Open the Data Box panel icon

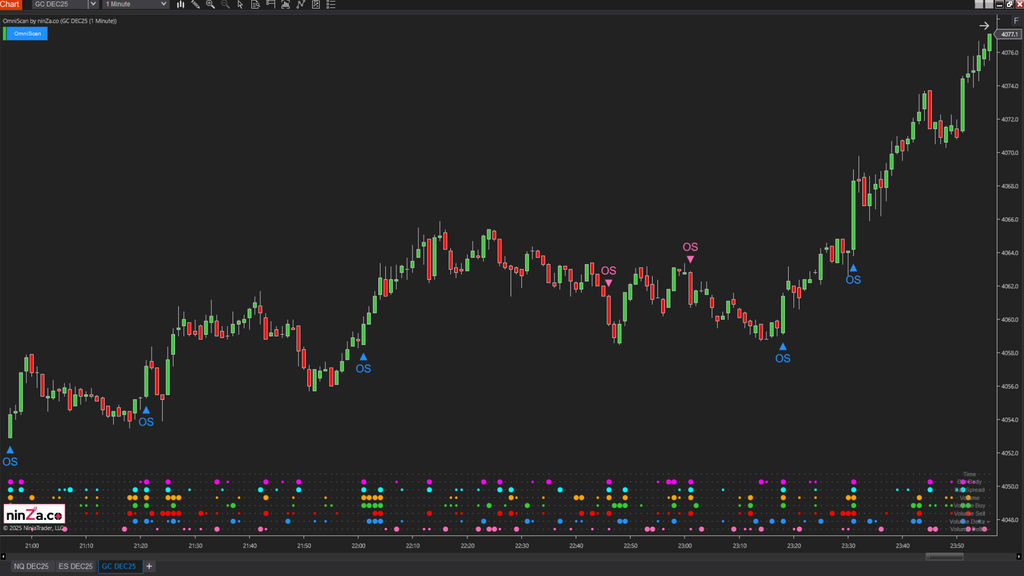coord(256,5)
